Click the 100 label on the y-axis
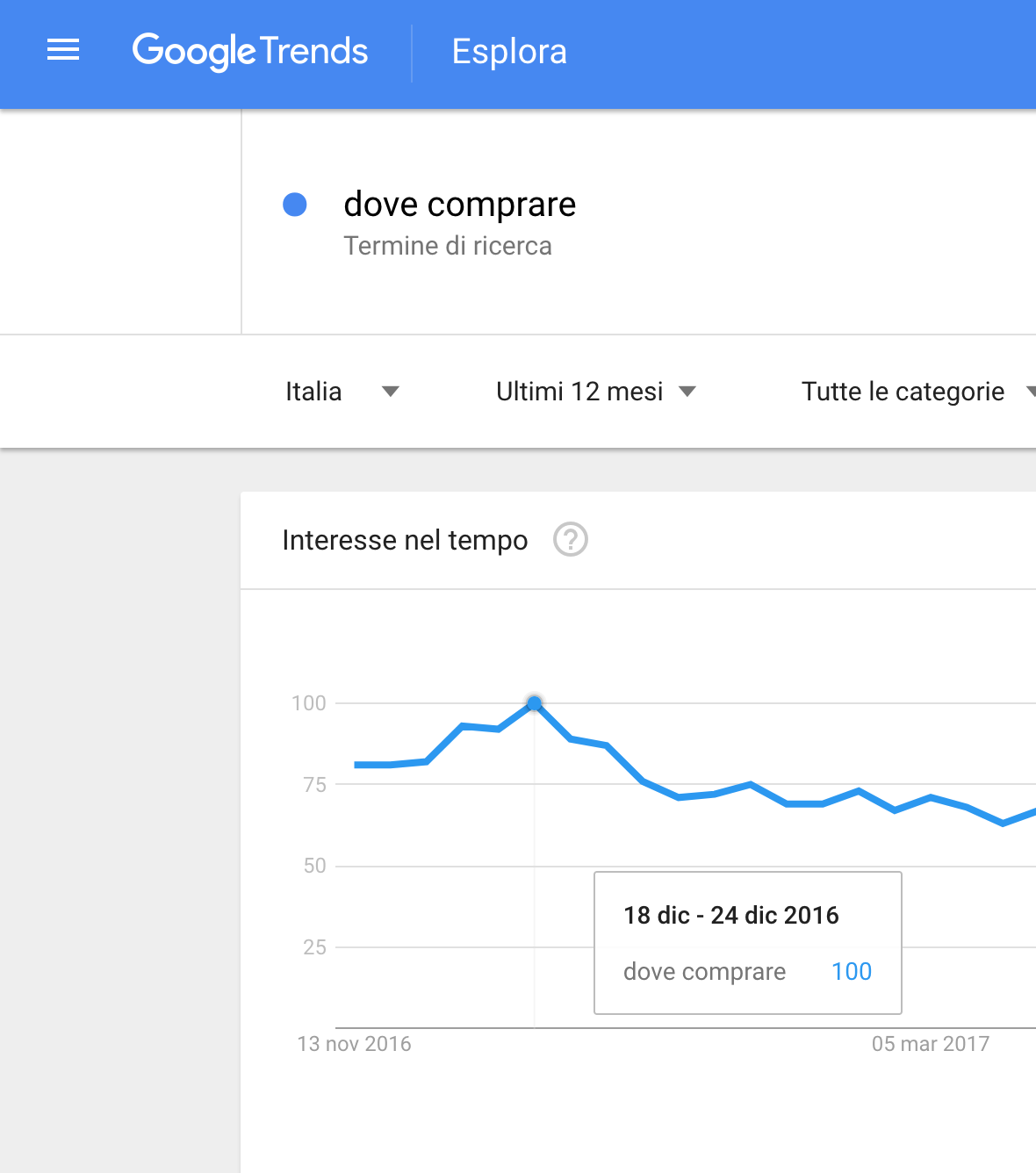Viewport: 1036px width, 1173px height. [309, 703]
